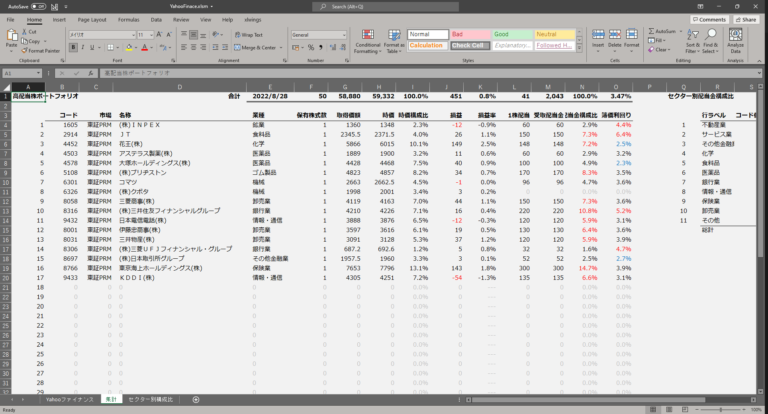Image resolution: width=768 pixels, height=414 pixels.
Task: Click the Merge & Center icon
Action: click(258, 47)
